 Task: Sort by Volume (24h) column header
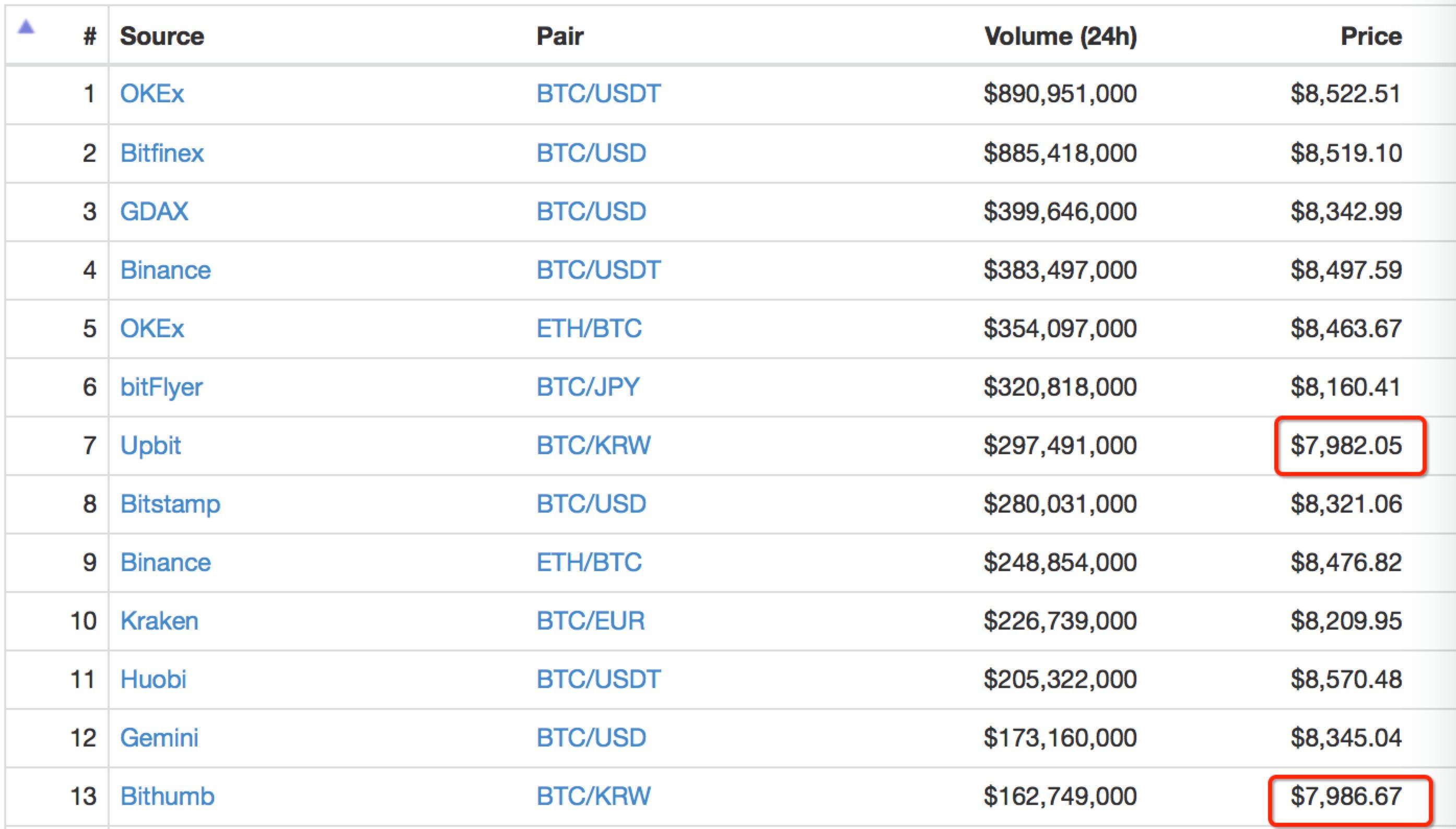1060,37
